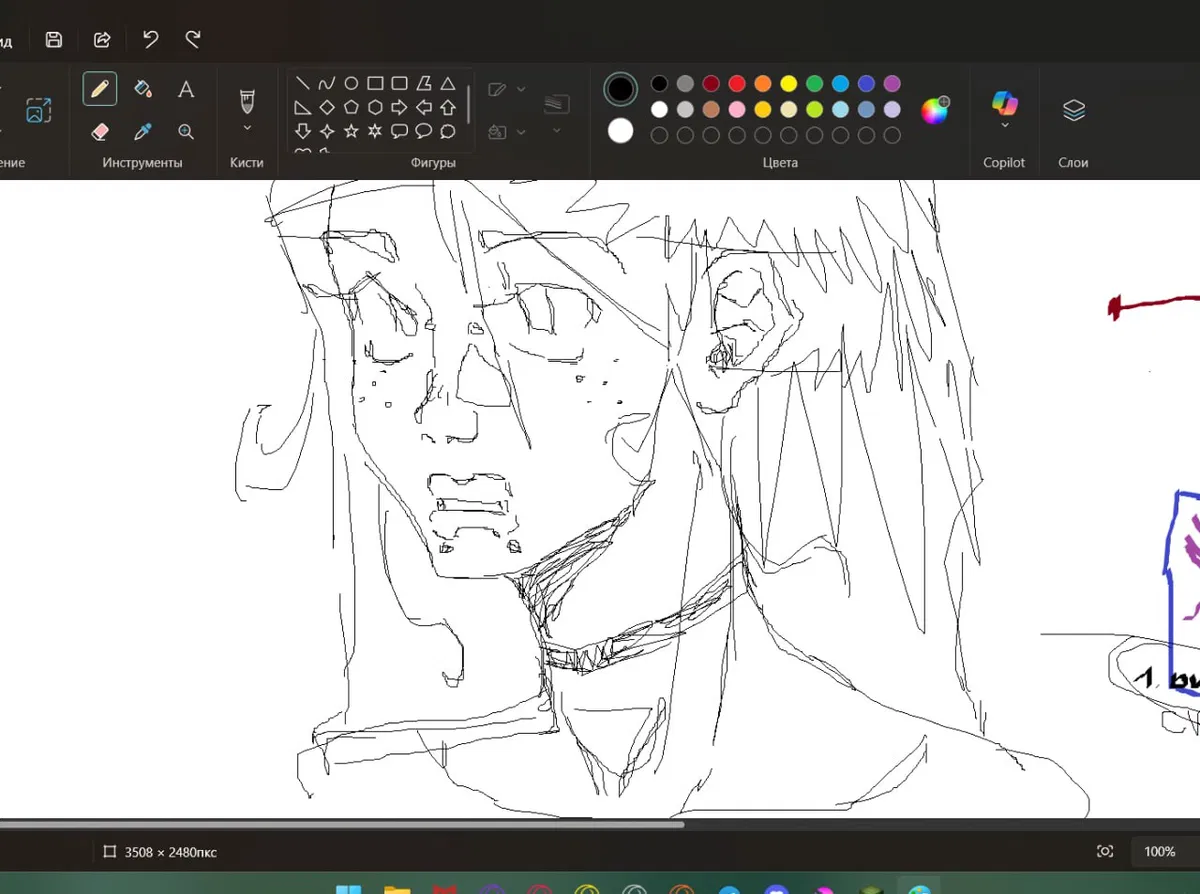Open the Copilot dropdown menu
Image resolution: width=1200 pixels, height=894 pixels.
1004,126
